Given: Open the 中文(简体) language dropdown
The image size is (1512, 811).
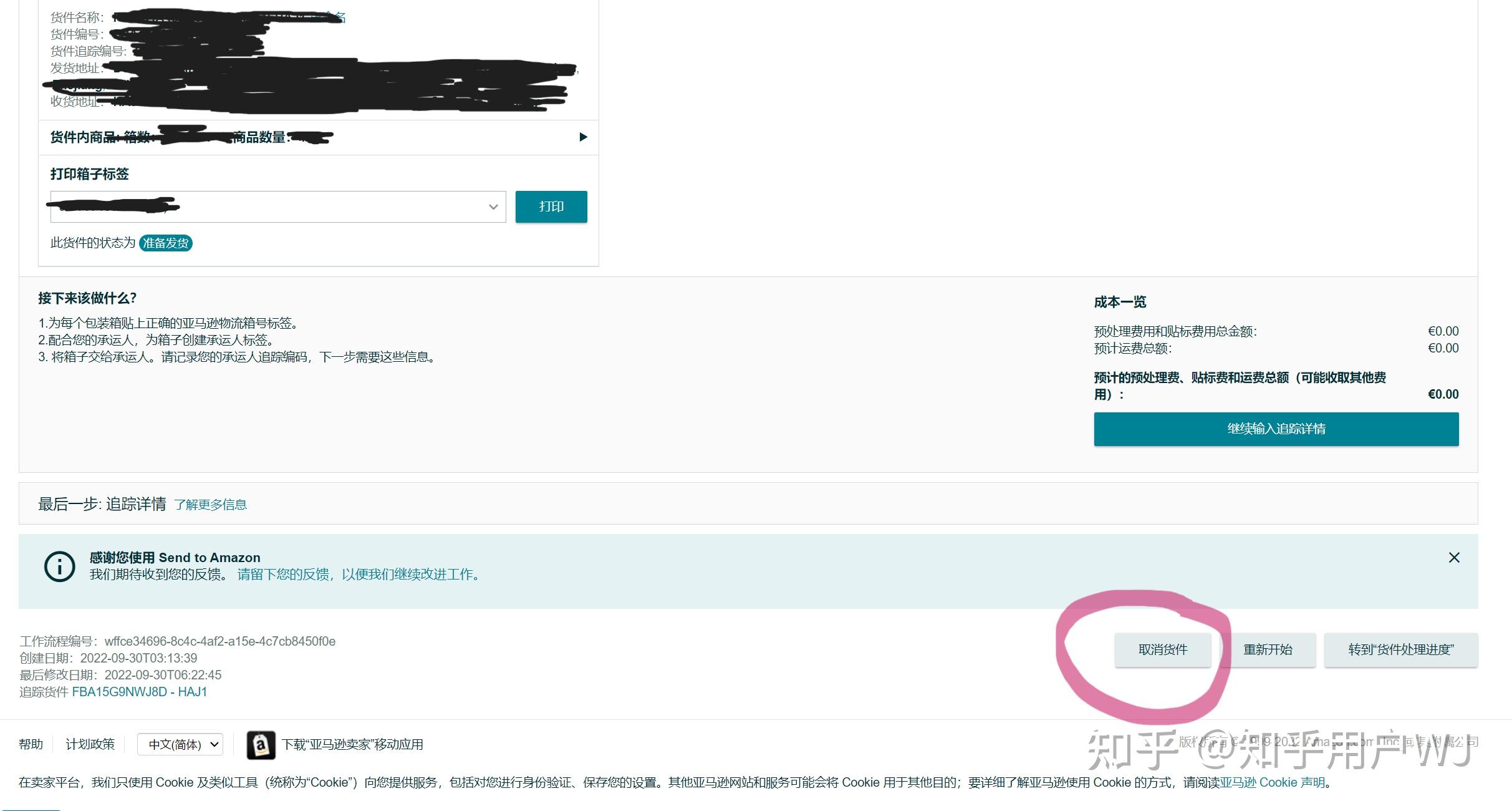Looking at the screenshot, I should coord(180,744).
